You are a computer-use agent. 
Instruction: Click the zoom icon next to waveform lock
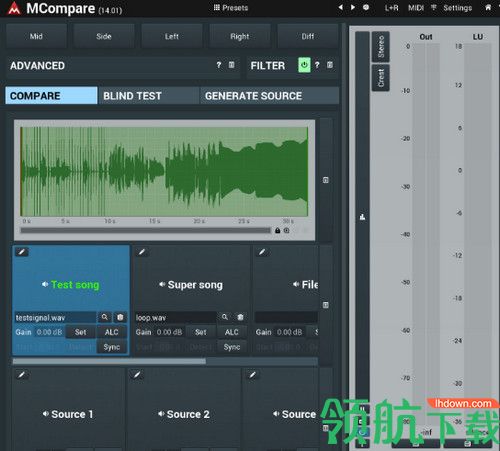[287, 230]
